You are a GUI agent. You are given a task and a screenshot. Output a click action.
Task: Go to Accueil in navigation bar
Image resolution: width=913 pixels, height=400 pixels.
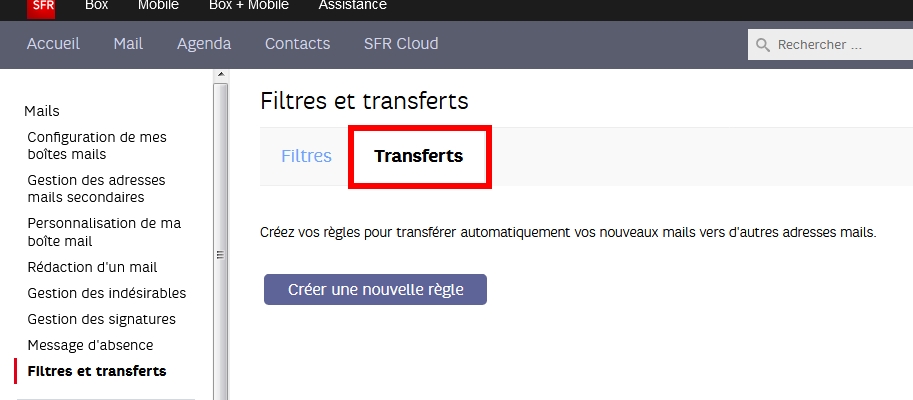(x=53, y=44)
